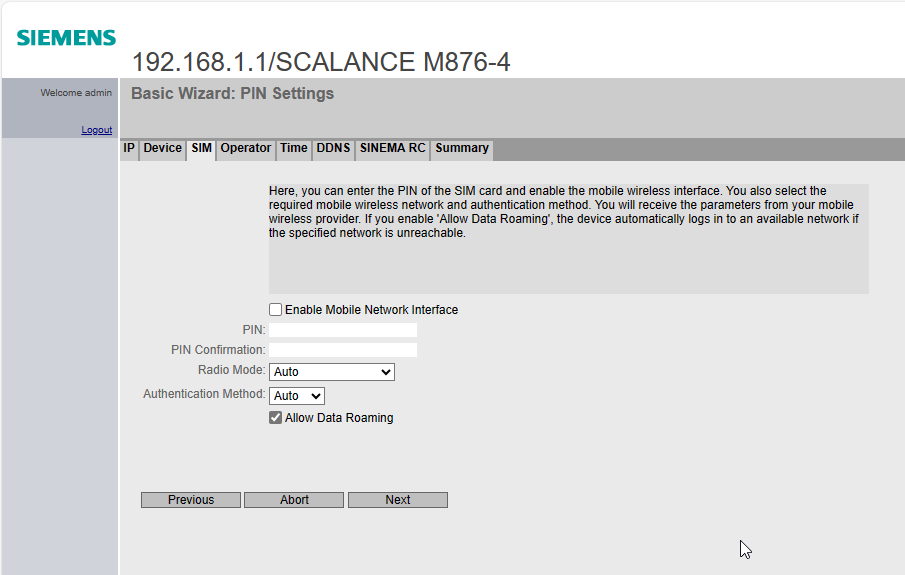The image size is (905, 575).
Task: Abort the Basic Wizard
Action: click(294, 500)
